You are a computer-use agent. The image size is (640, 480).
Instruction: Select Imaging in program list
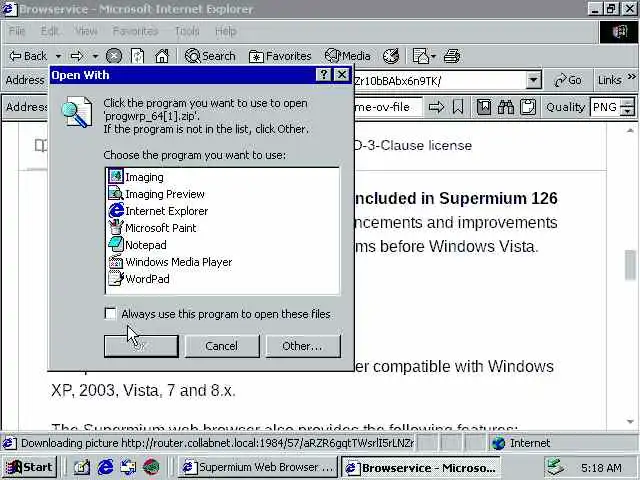(144, 177)
